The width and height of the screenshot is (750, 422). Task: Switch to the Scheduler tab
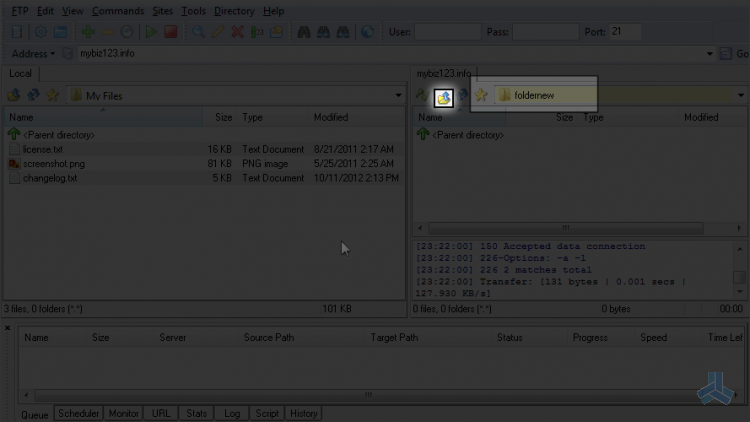pos(78,413)
